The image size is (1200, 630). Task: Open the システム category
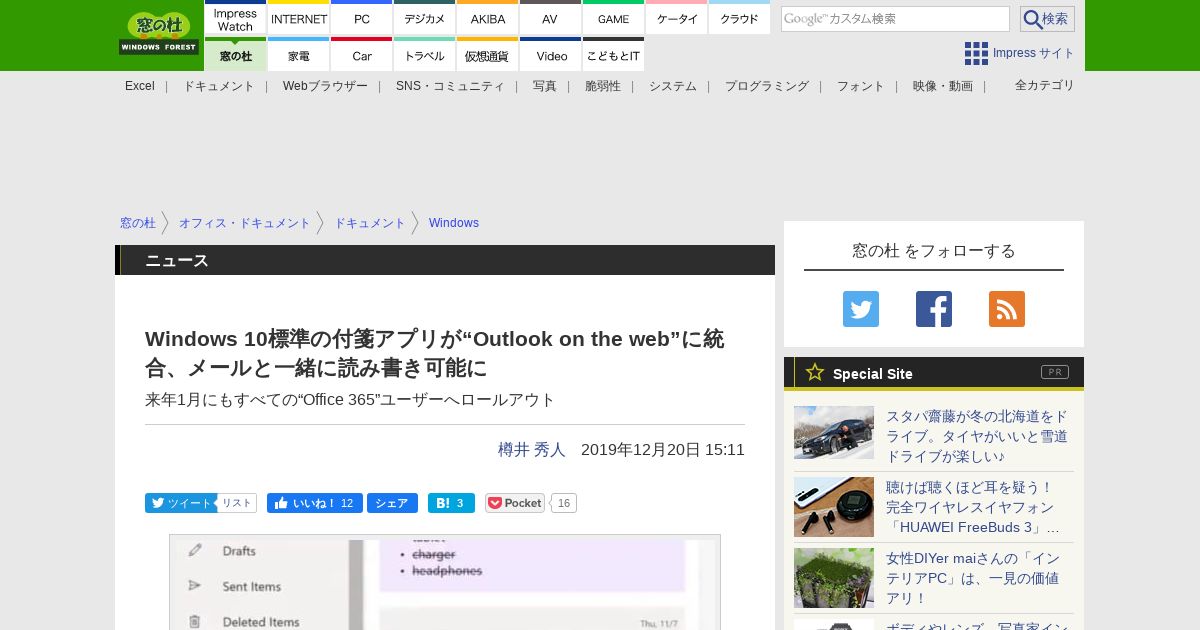pos(673,86)
